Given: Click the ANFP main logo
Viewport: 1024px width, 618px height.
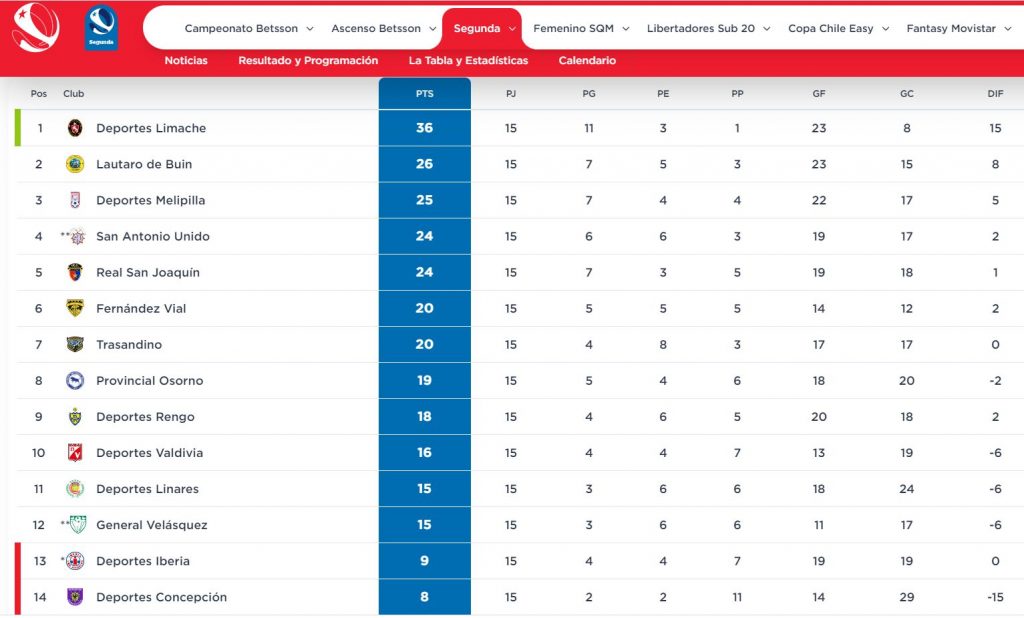Looking at the screenshot, I should pos(35,27).
